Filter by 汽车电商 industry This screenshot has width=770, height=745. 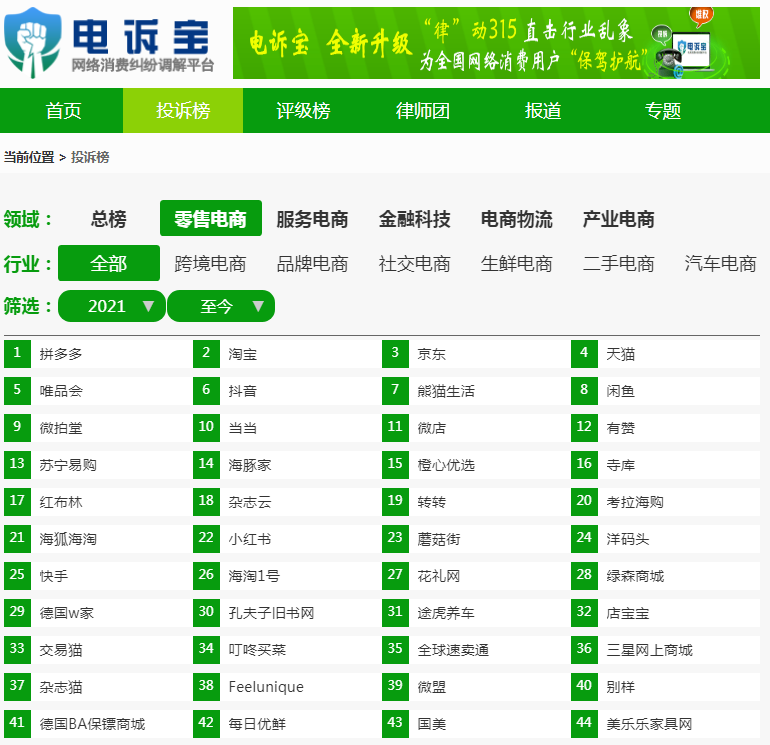click(x=720, y=263)
